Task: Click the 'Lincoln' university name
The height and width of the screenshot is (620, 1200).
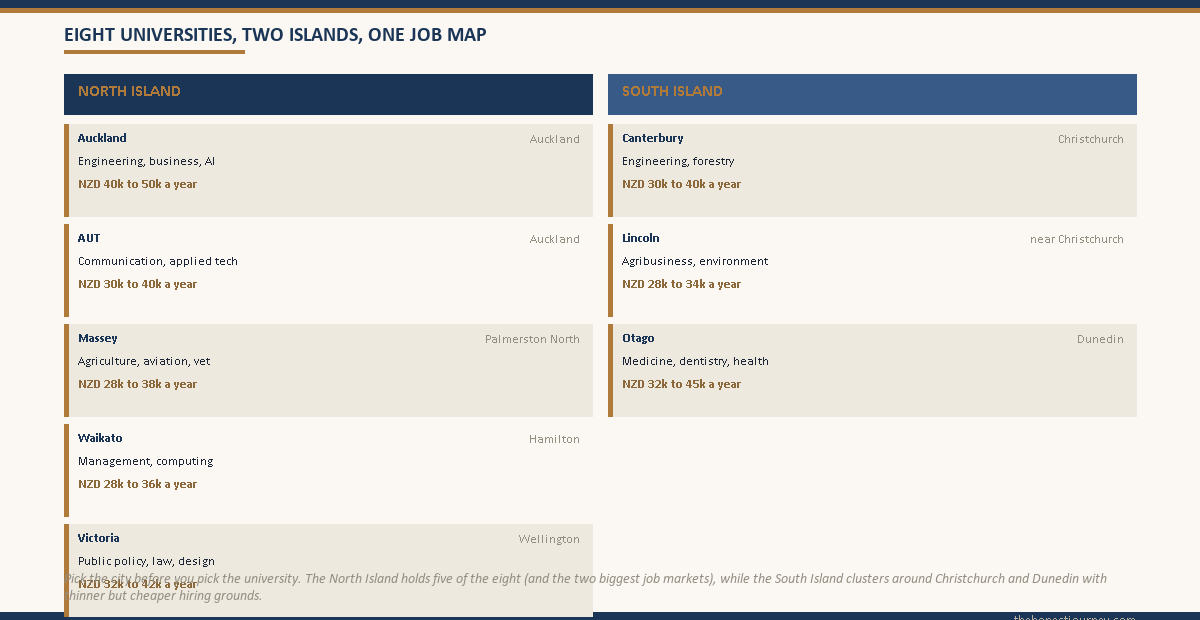Action: click(641, 238)
